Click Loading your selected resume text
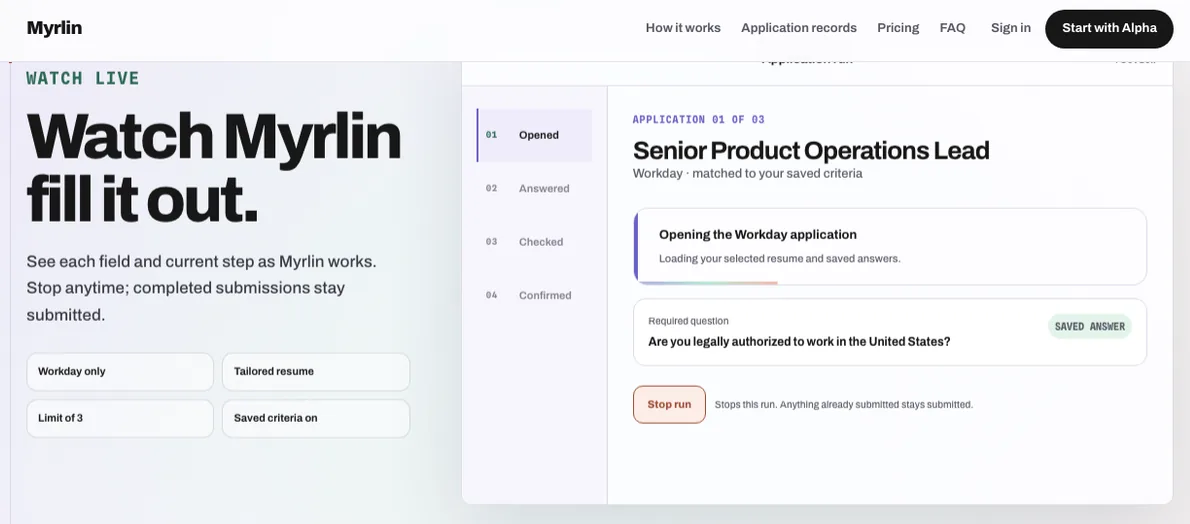 779,258
